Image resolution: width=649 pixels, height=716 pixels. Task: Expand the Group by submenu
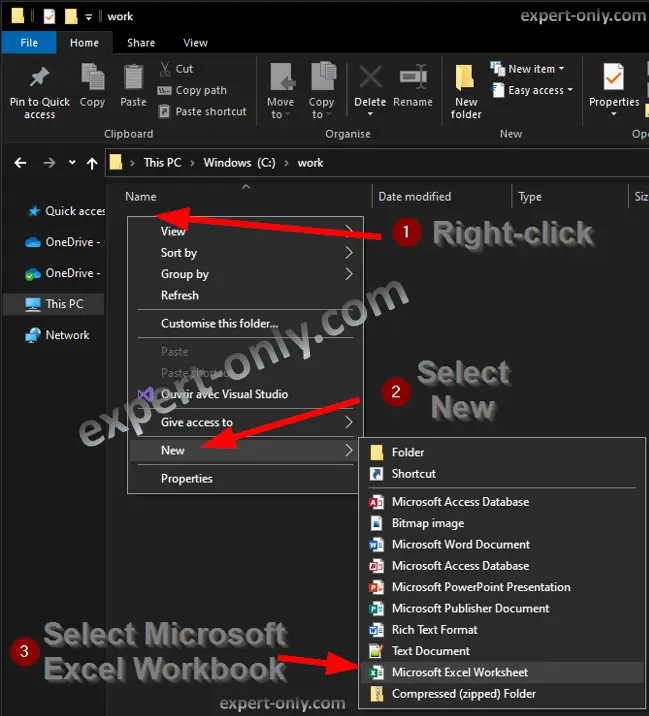245,274
